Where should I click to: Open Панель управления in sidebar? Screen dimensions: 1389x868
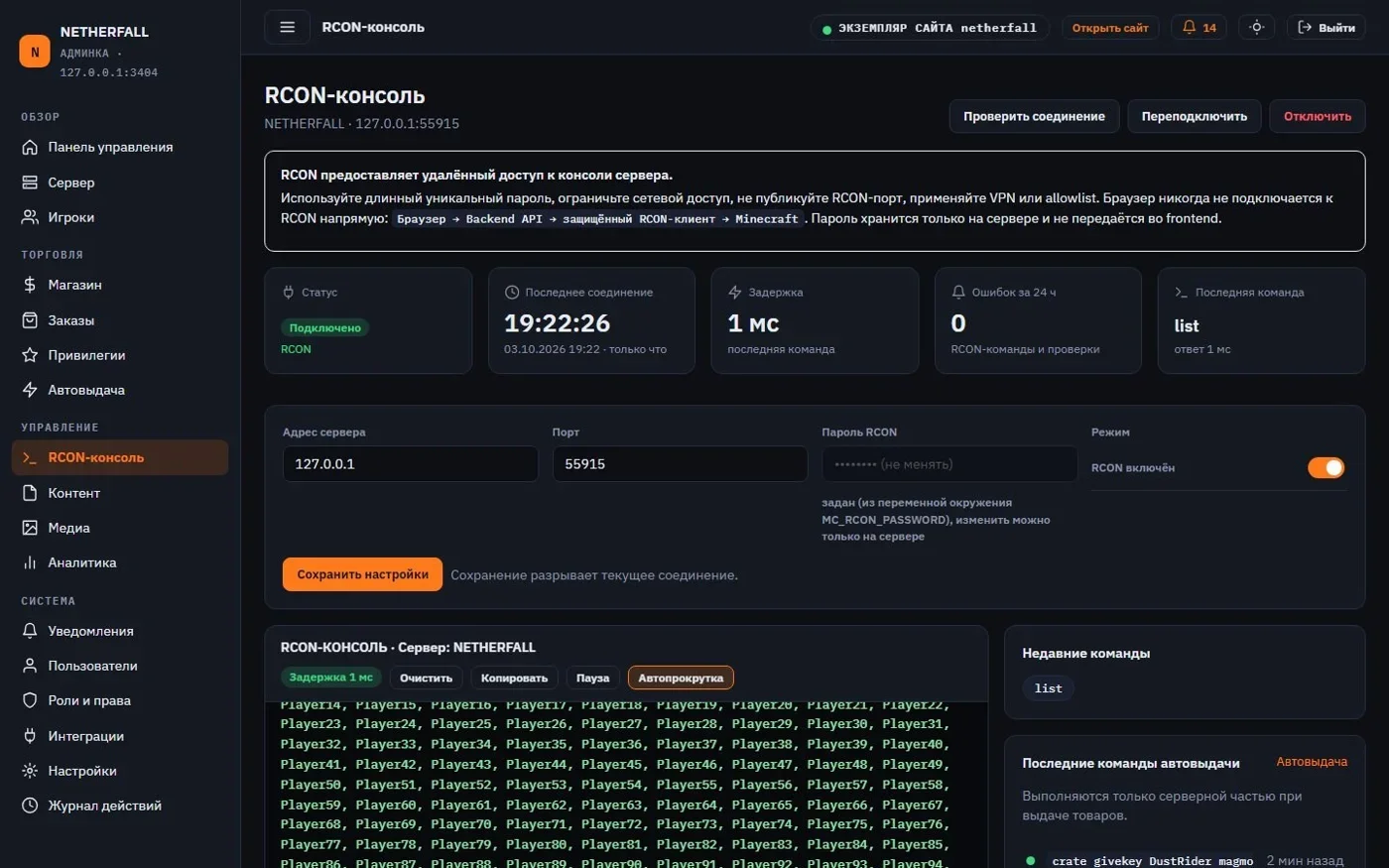[x=120, y=147]
